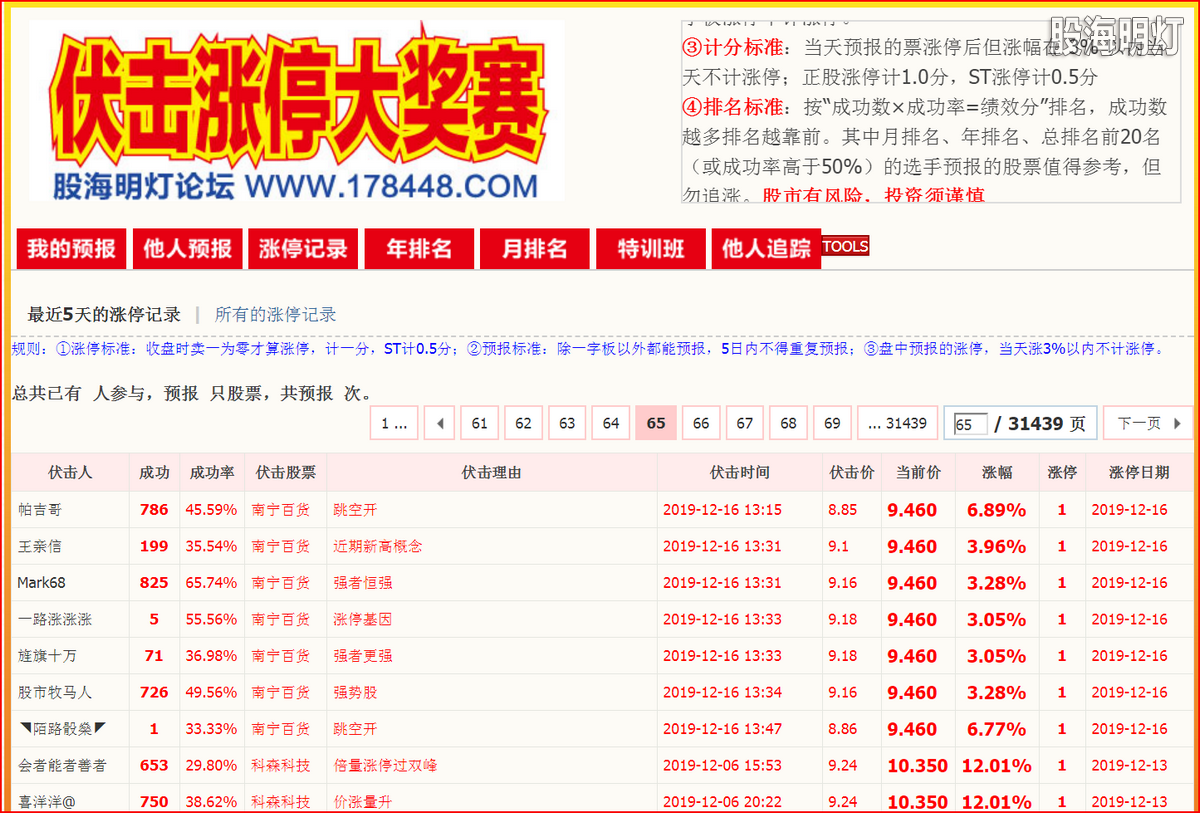Open 所有的涨停记录 link

(x=276, y=314)
